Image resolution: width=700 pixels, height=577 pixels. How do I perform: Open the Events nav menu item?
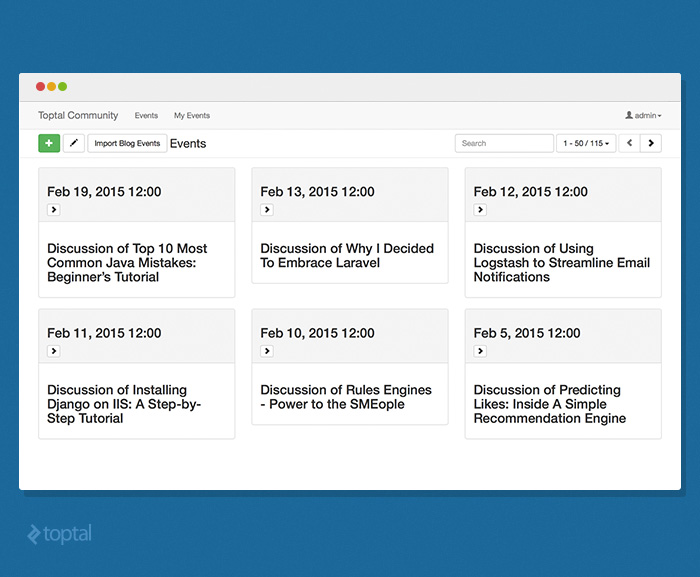[x=146, y=115]
